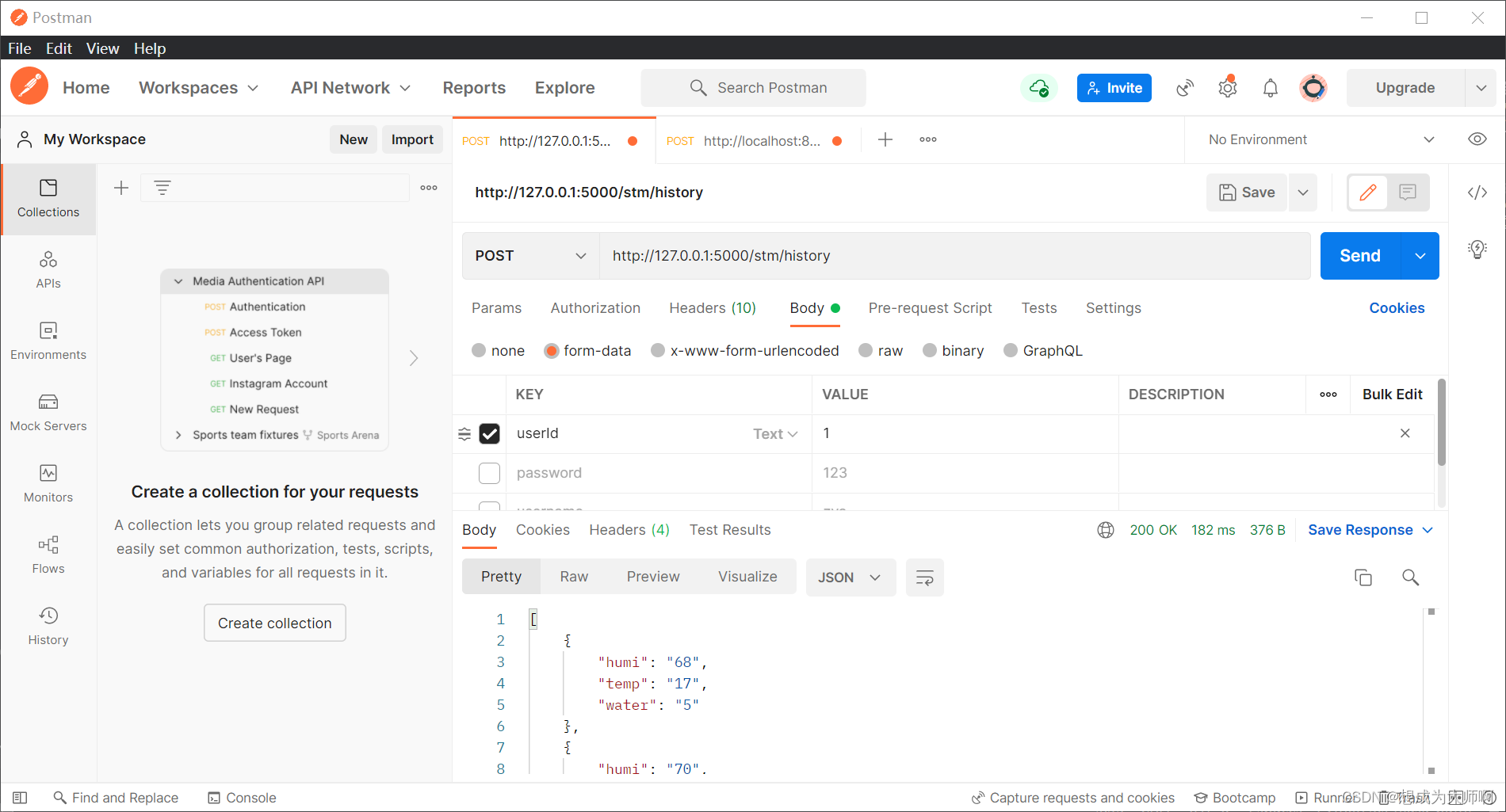The height and width of the screenshot is (812, 1506).
Task: Open the History sidebar panel
Action: (x=48, y=627)
